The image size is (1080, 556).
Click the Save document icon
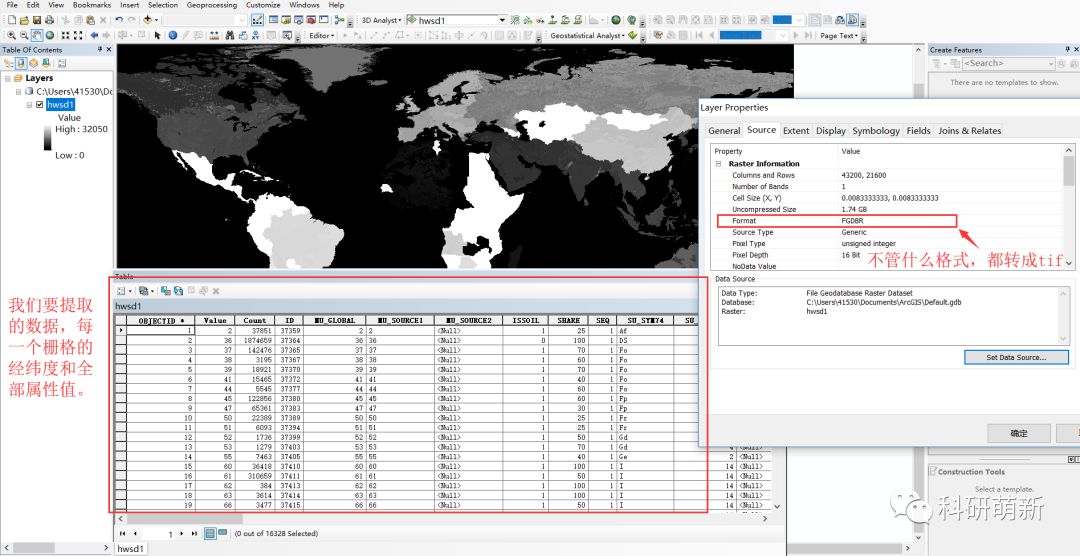pos(37,19)
